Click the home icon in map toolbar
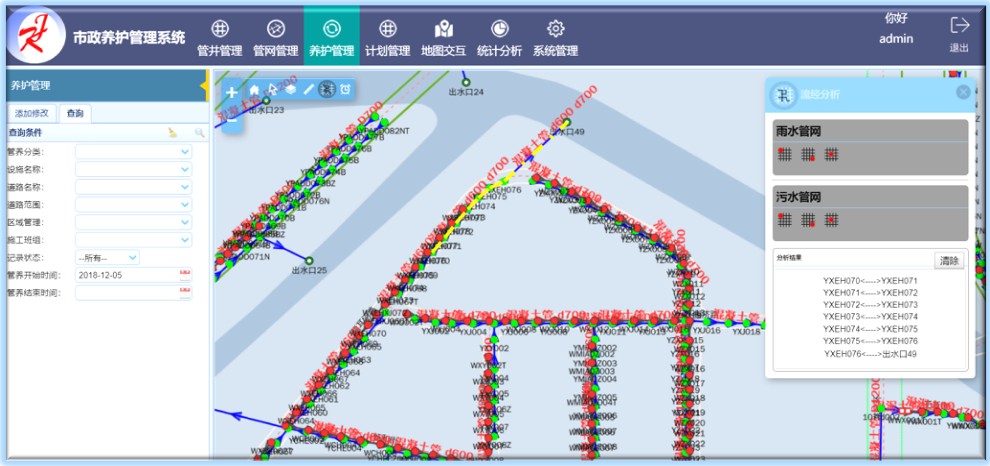The width and height of the screenshot is (990, 466). coord(254,89)
